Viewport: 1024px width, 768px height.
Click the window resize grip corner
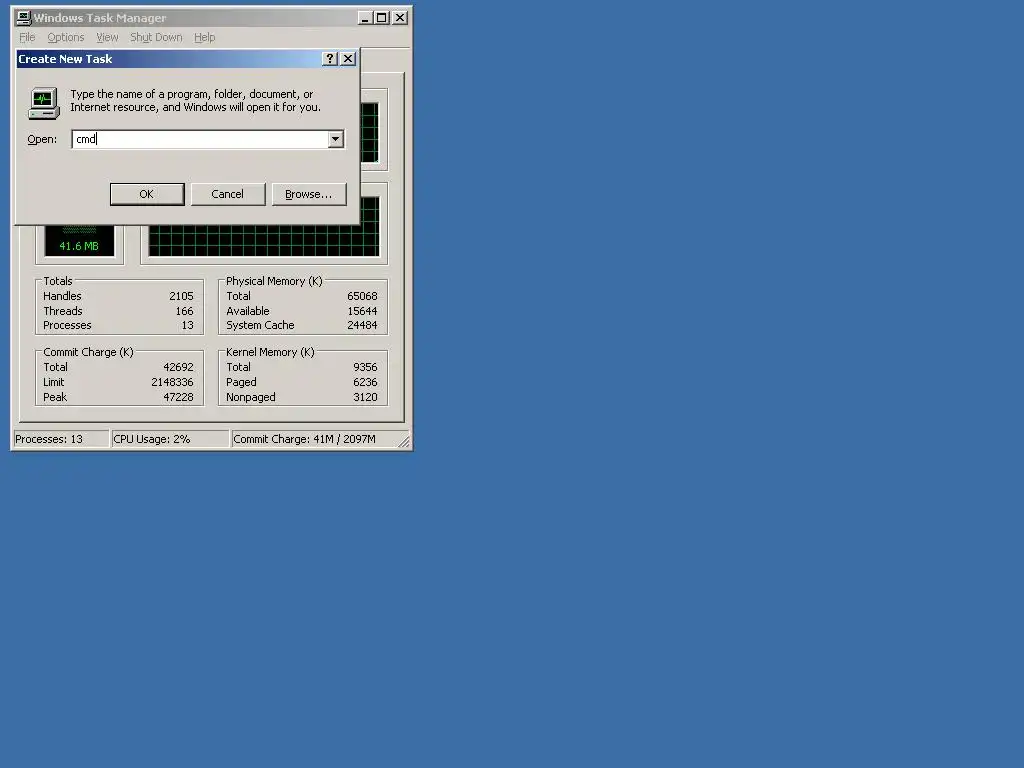pyautogui.click(x=404, y=442)
